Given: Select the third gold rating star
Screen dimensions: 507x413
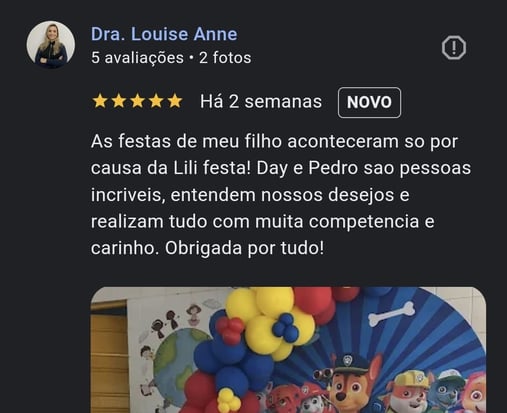Looking at the screenshot, I should tap(137, 101).
